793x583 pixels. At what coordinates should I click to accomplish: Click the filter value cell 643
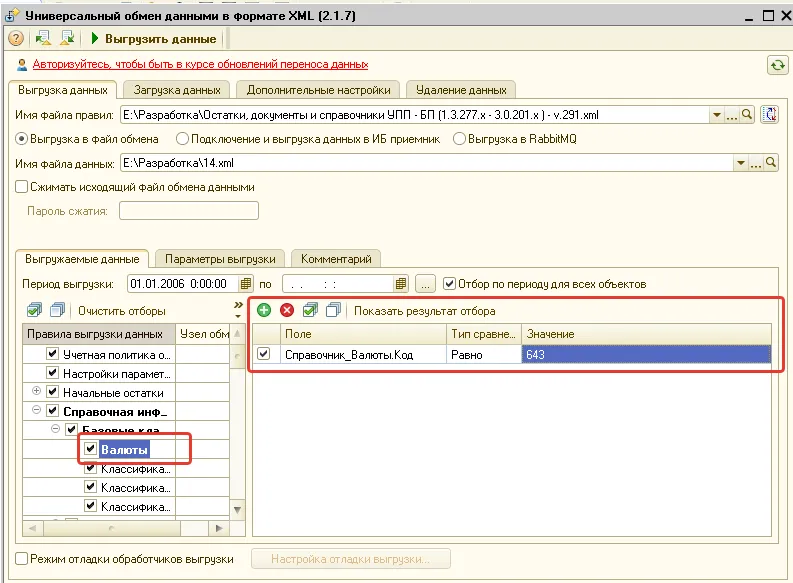(x=646, y=354)
